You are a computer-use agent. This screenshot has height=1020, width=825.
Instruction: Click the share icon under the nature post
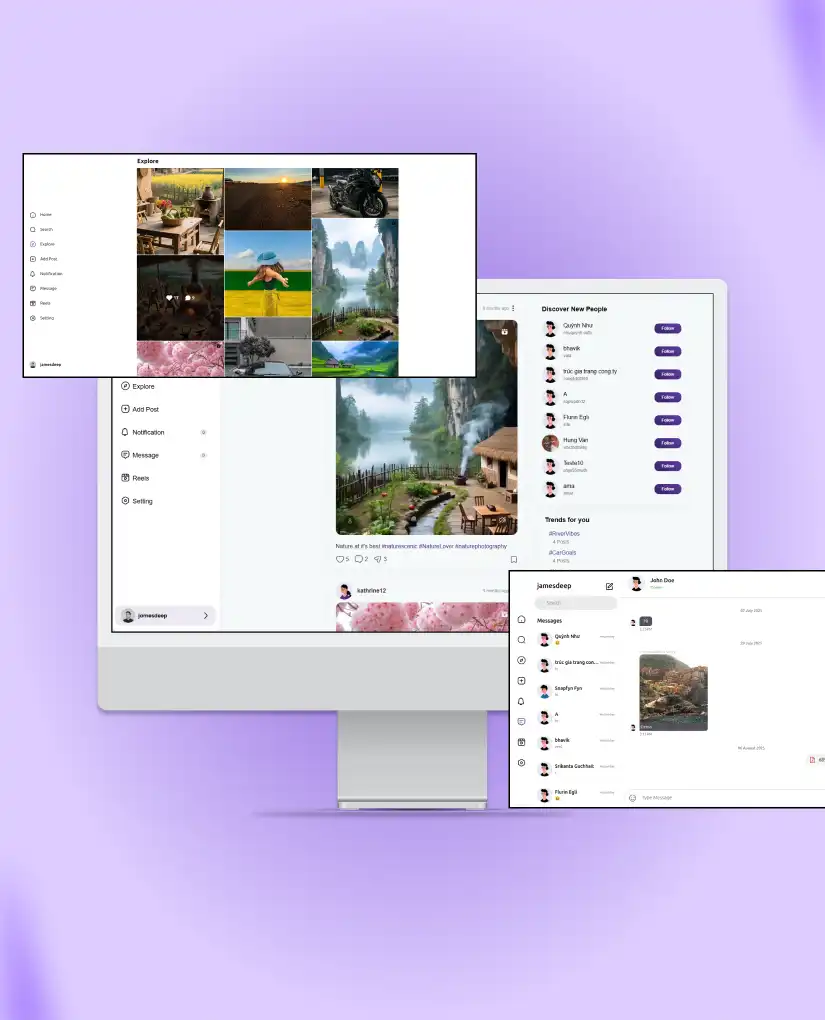[378, 559]
